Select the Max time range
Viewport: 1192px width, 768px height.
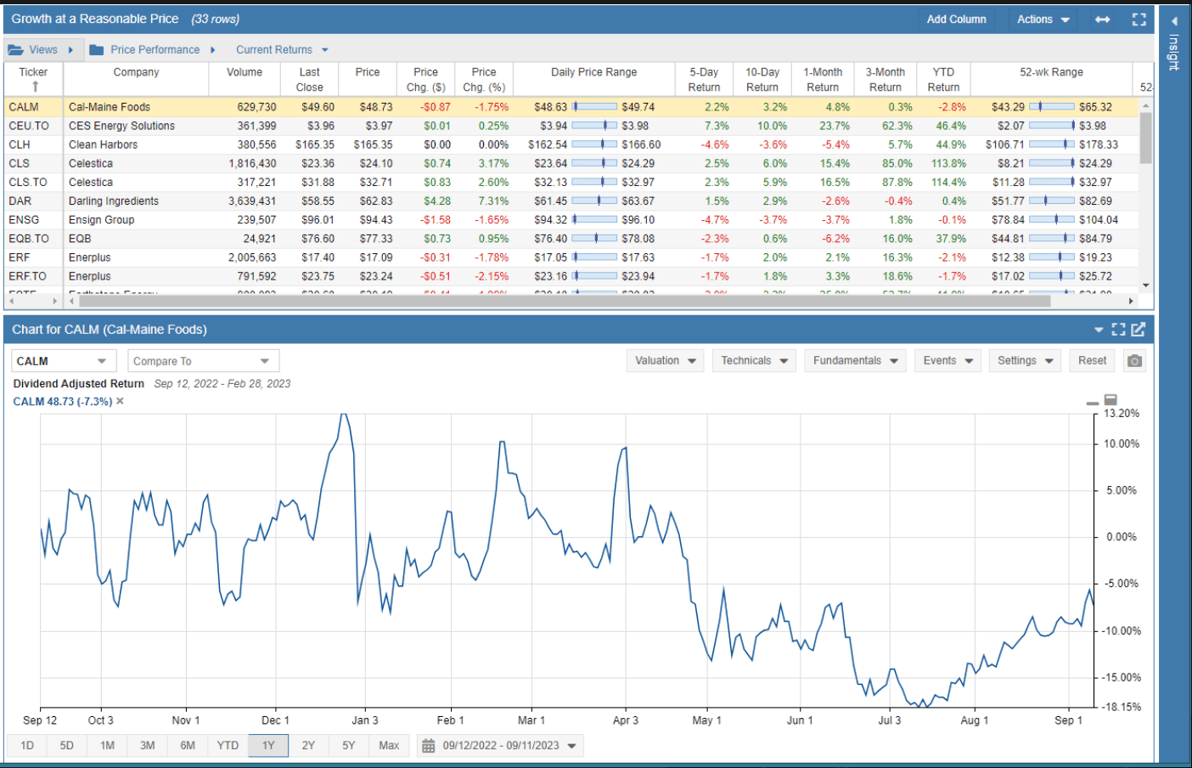click(x=388, y=746)
